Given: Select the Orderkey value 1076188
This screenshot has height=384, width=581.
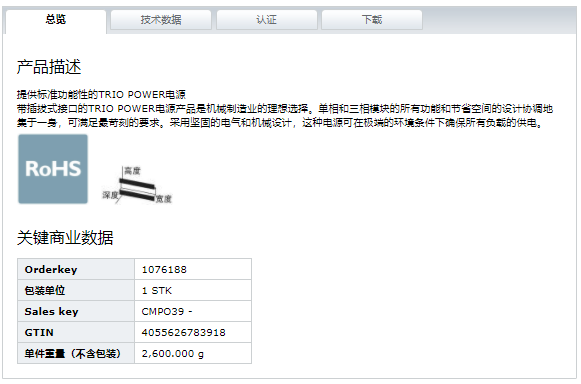Looking at the screenshot, I should (164, 269).
